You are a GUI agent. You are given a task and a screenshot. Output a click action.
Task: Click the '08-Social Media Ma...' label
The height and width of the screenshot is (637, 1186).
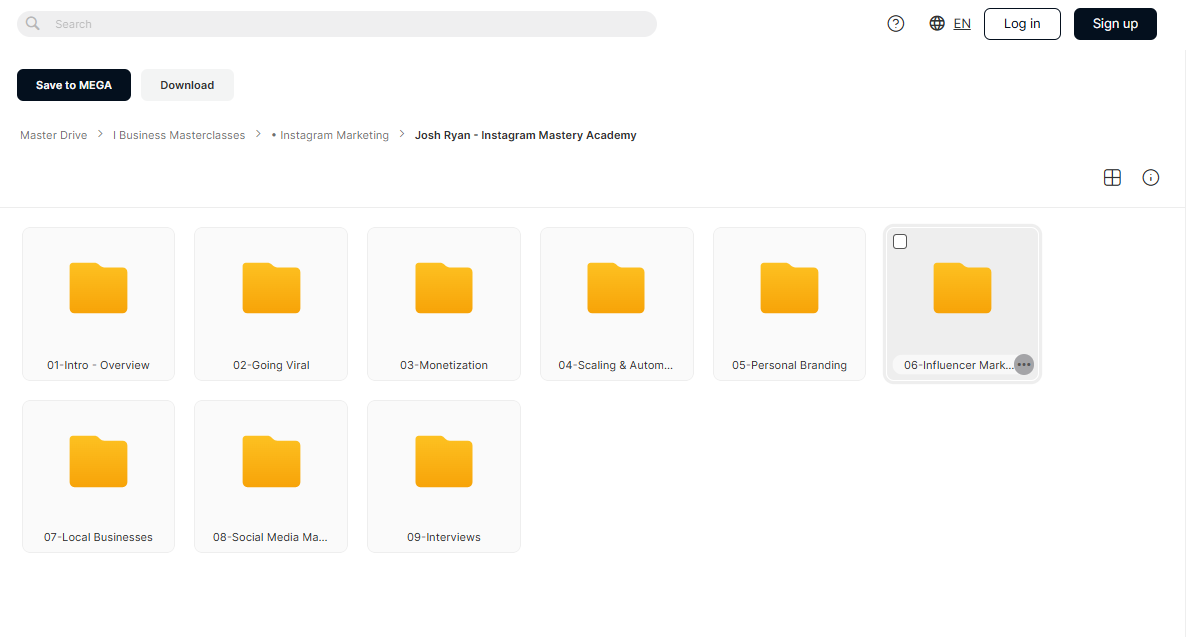point(270,537)
